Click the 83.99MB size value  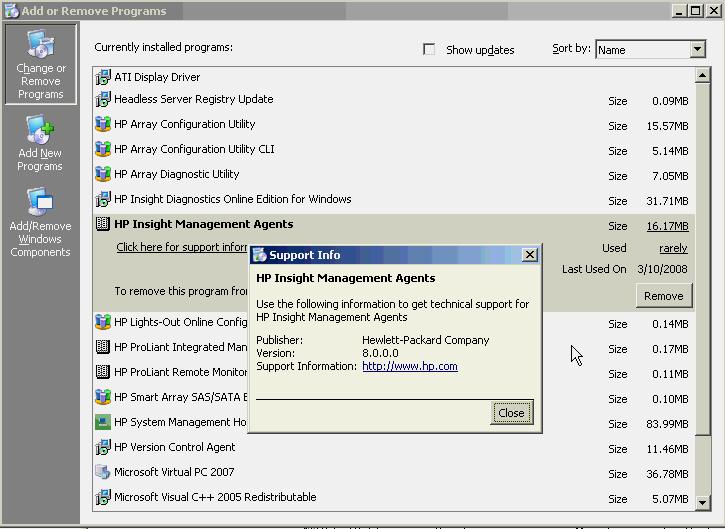[667, 424]
